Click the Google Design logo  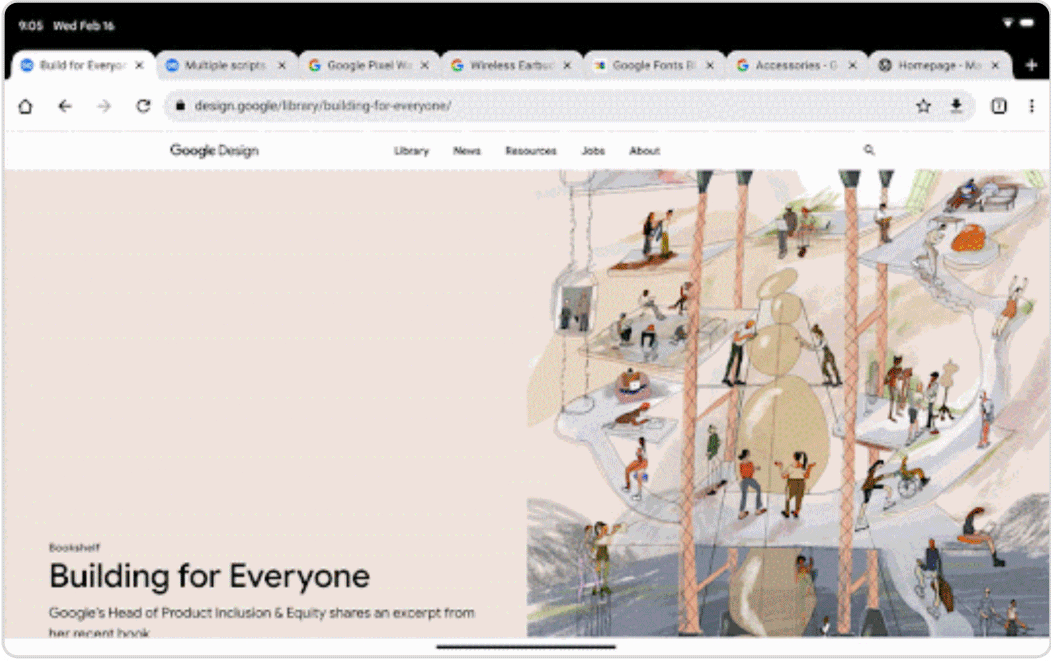point(214,150)
